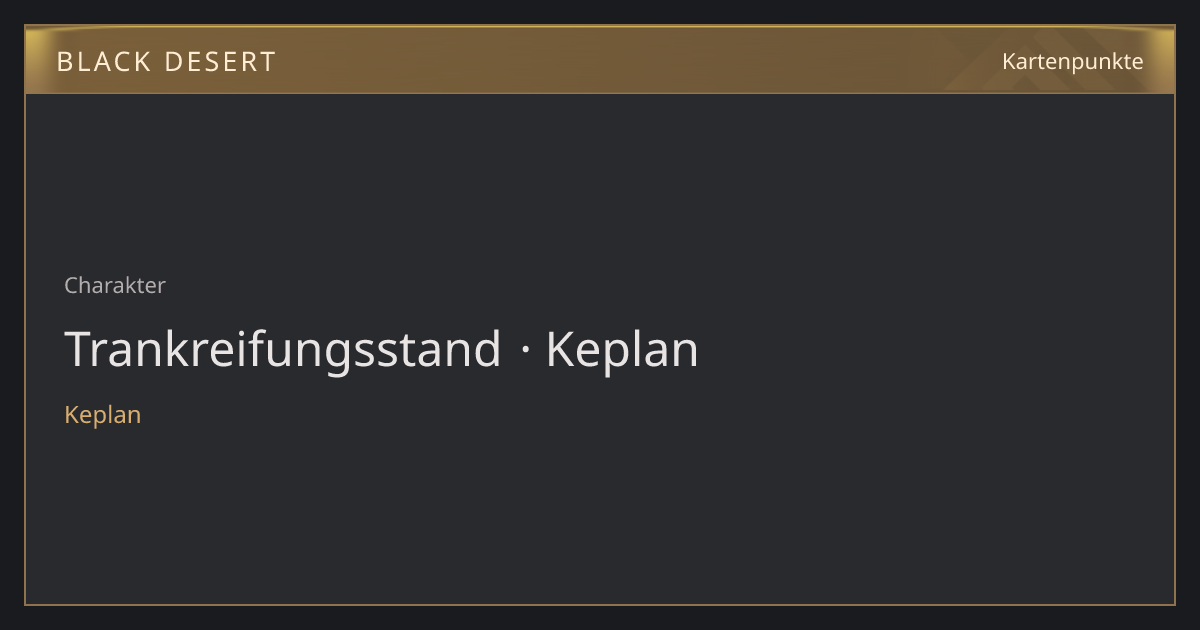This screenshot has height=630, width=1200.
Task: Click the Trankreifungsstand · Keplan heading
Action: (x=381, y=351)
